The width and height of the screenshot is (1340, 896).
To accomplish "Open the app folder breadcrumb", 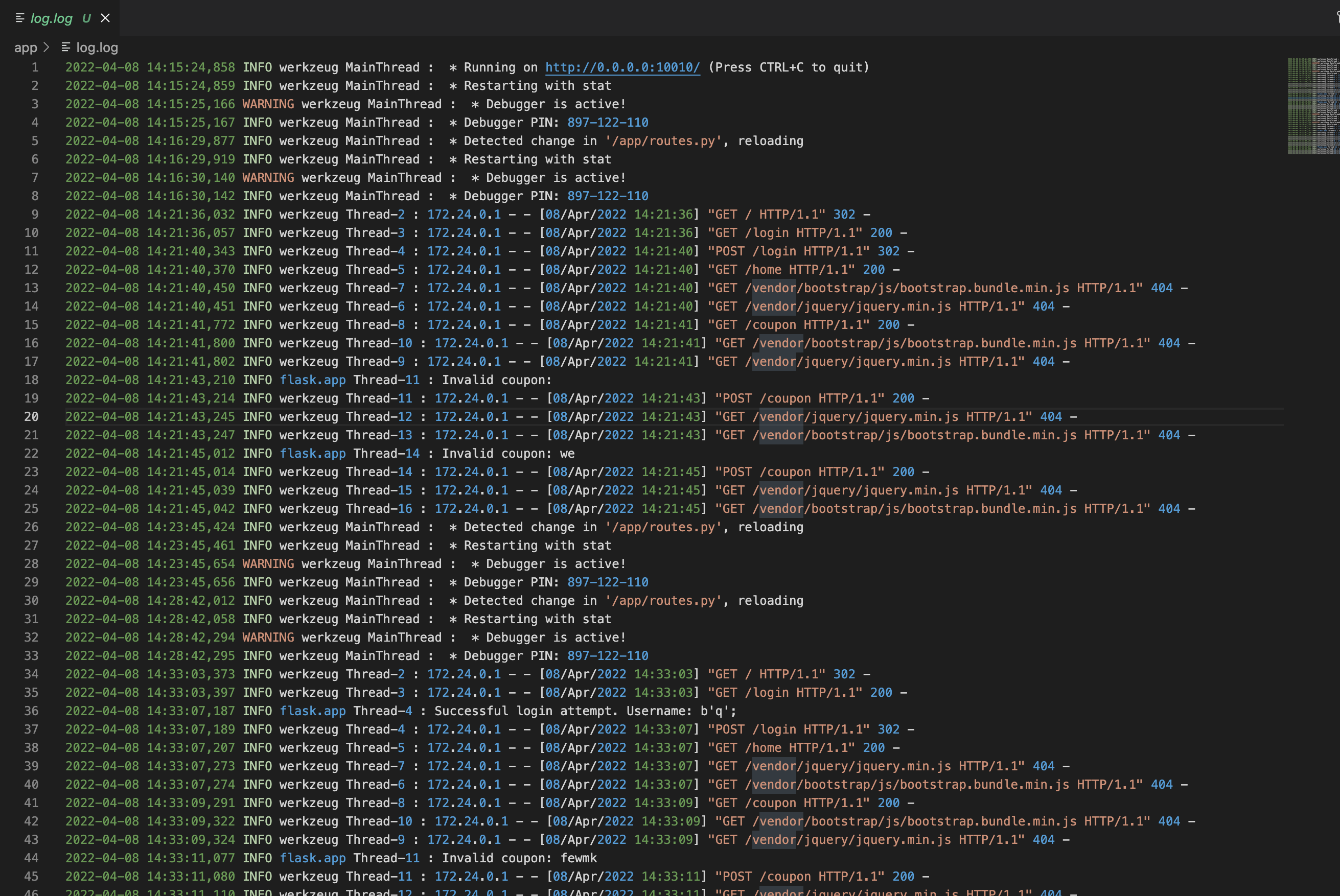I will click(25, 48).
